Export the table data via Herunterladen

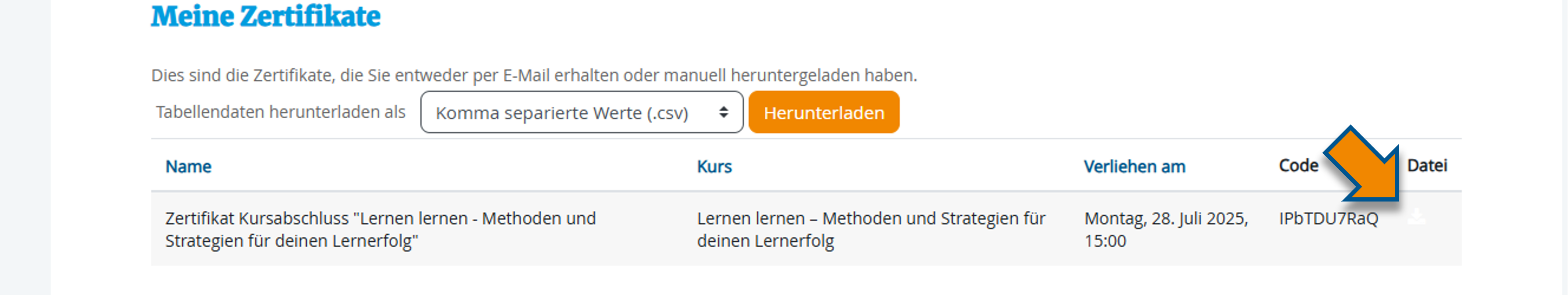coord(823,112)
